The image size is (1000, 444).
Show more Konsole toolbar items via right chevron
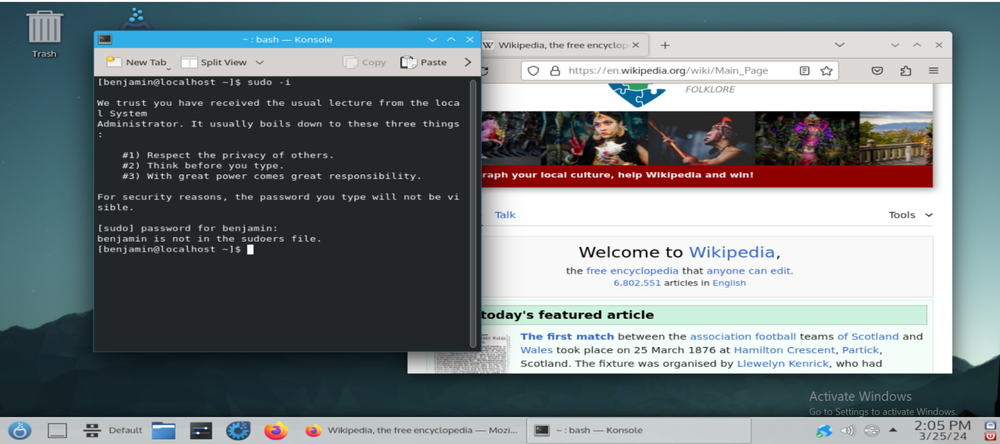(x=467, y=62)
